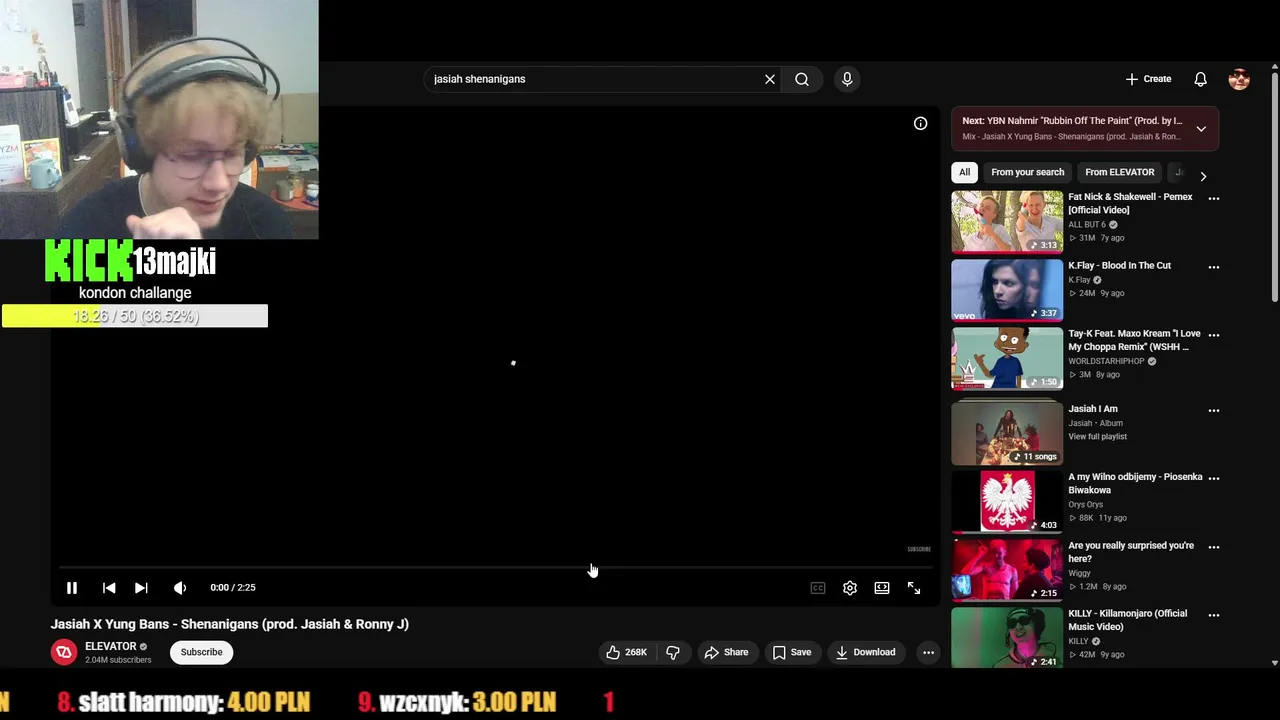Click View full playlist link

click(x=1097, y=437)
